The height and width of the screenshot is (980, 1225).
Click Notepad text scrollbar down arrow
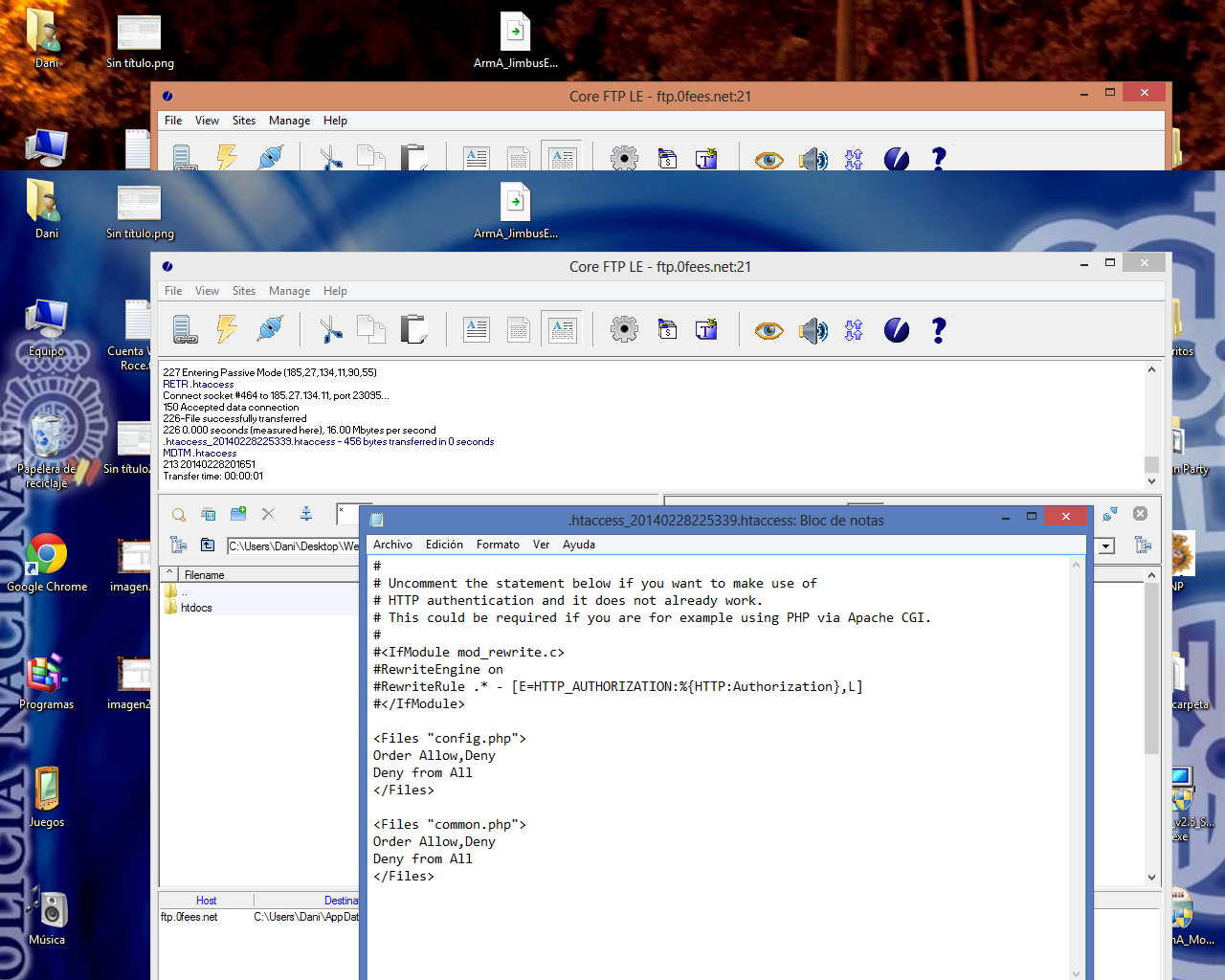click(1077, 973)
